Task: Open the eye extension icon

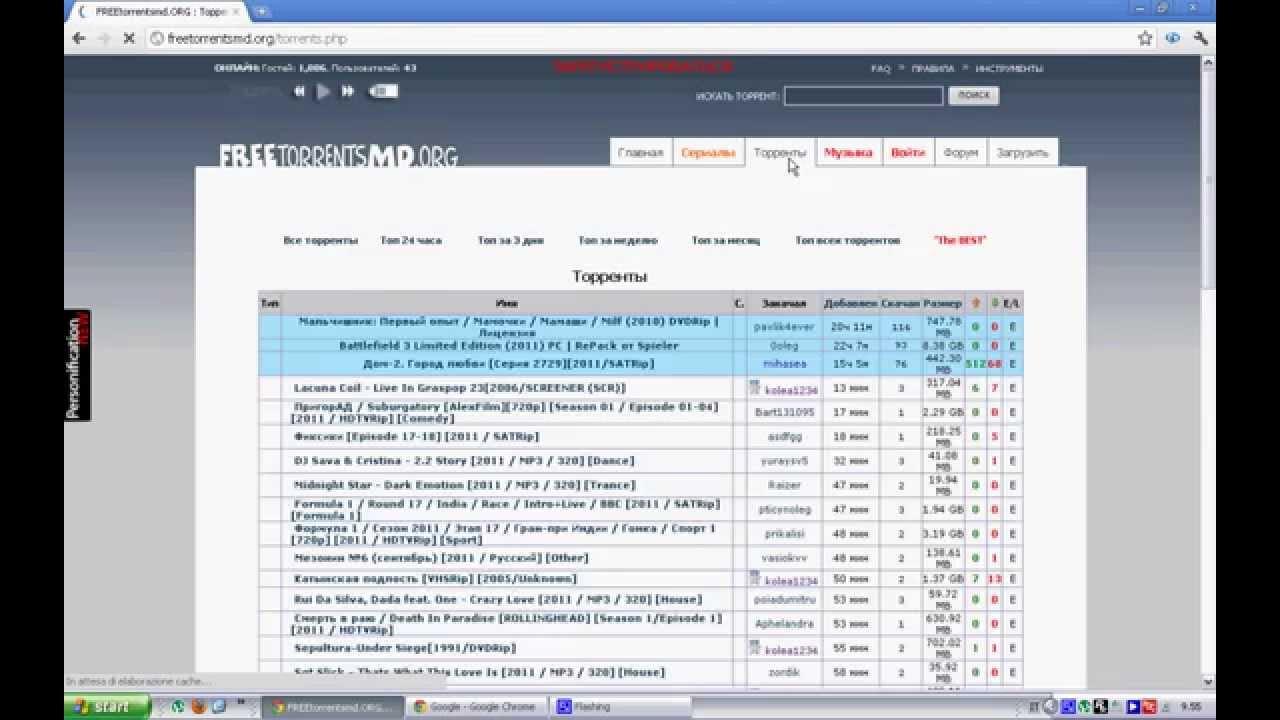Action: pyautogui.click(x=1173, y=38)
